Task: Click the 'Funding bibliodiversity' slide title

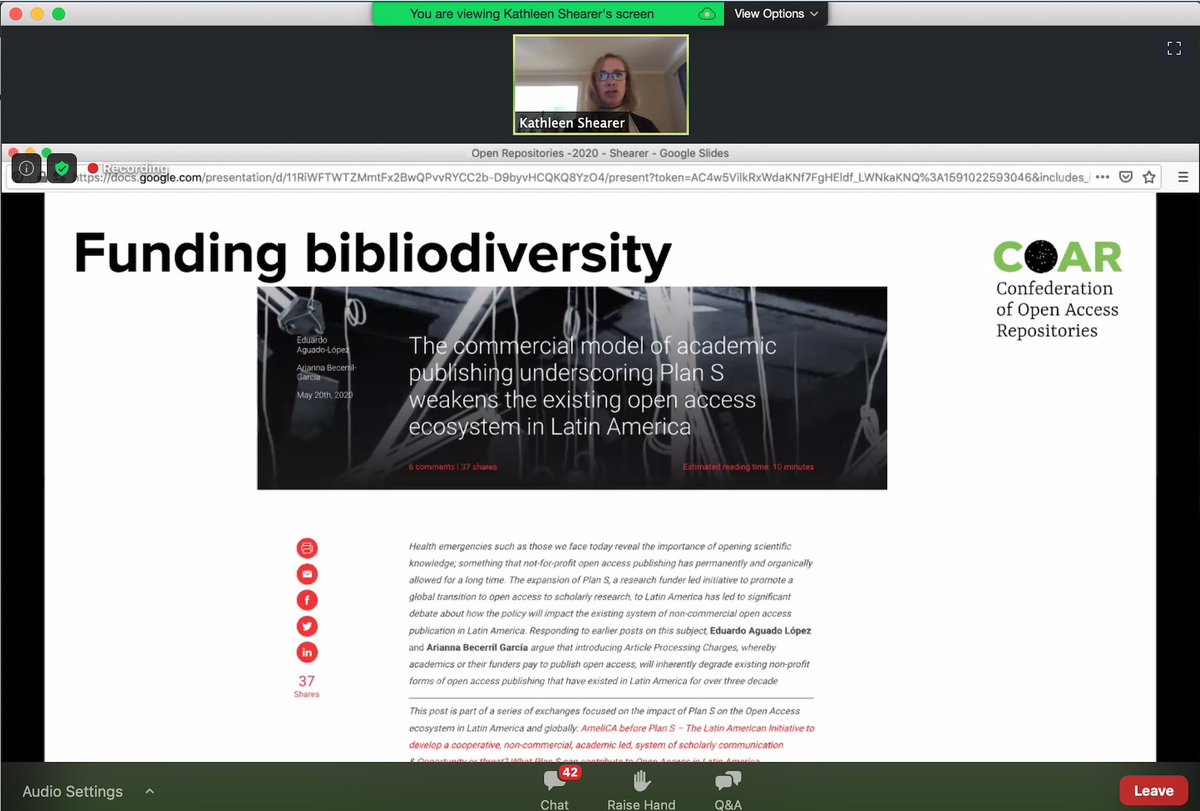Action: (372, 254)
